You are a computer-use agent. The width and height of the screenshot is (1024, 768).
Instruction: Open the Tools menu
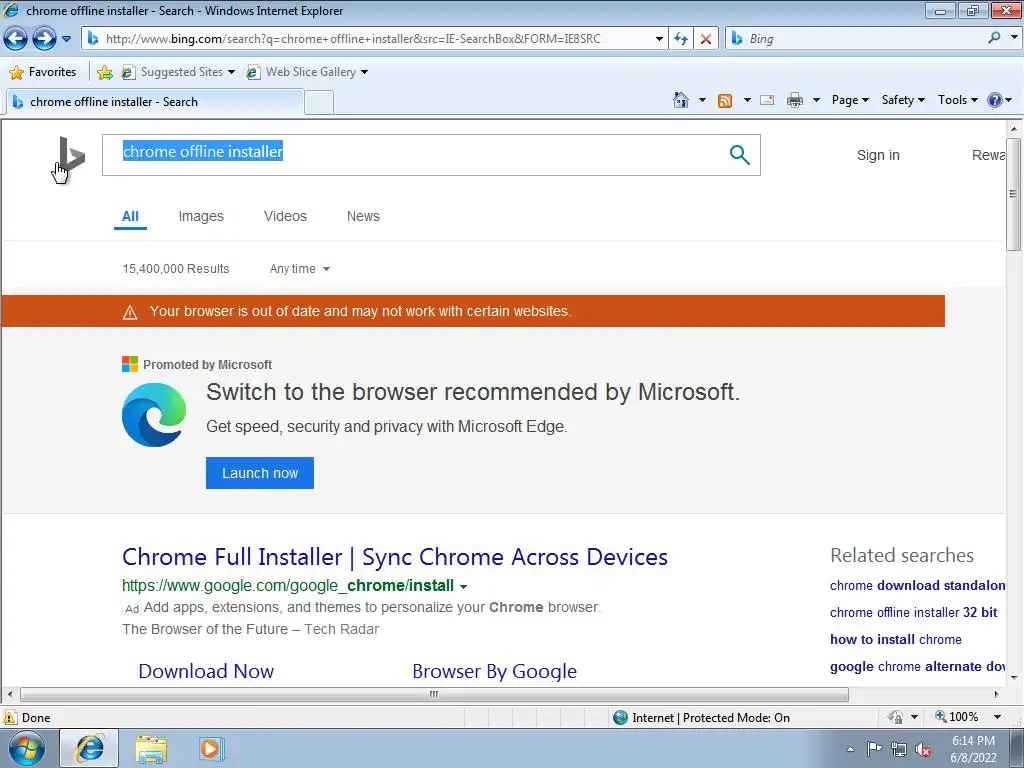(957, 100)
